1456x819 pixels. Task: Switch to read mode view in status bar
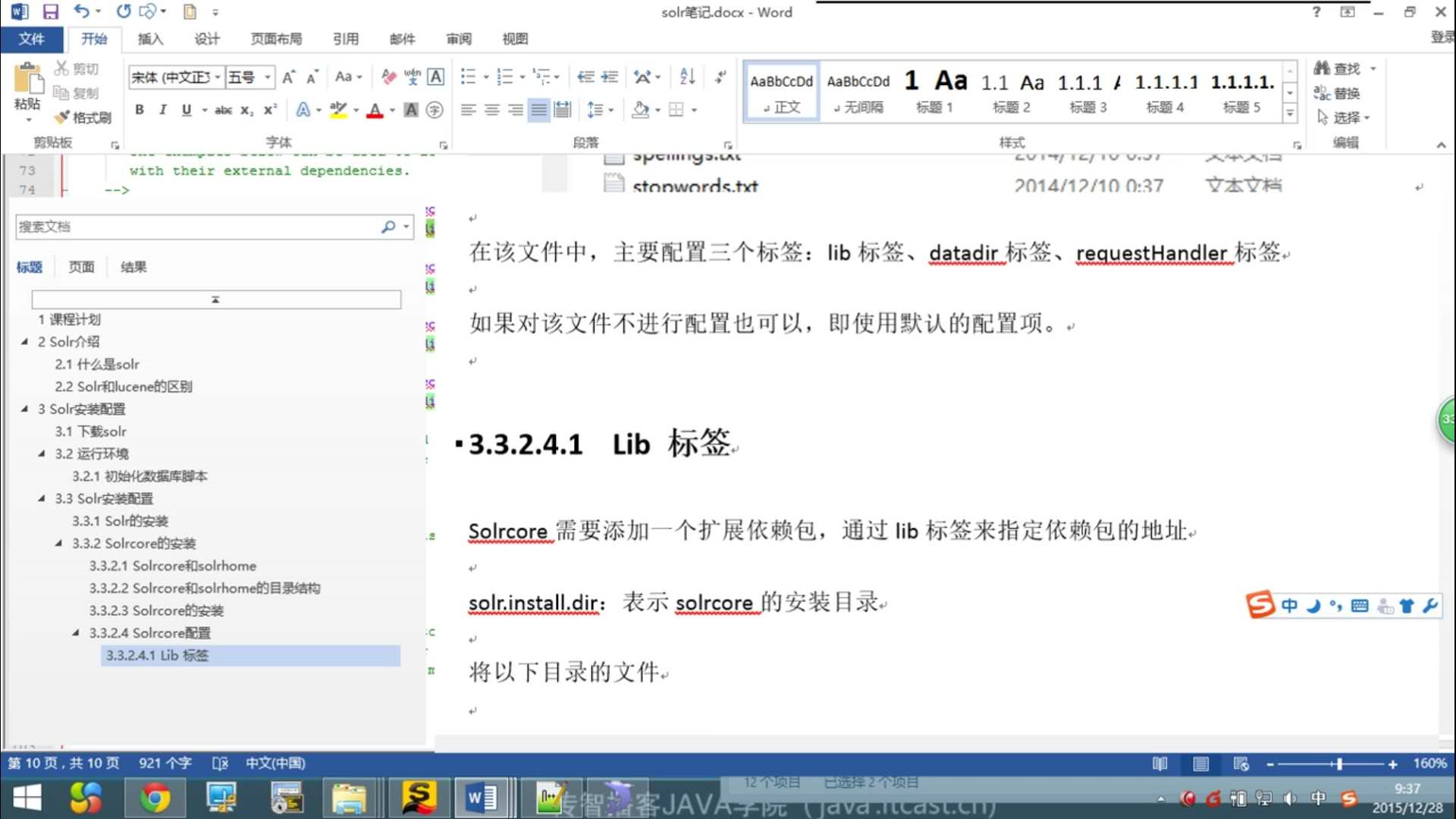(x=1159, y=764)
